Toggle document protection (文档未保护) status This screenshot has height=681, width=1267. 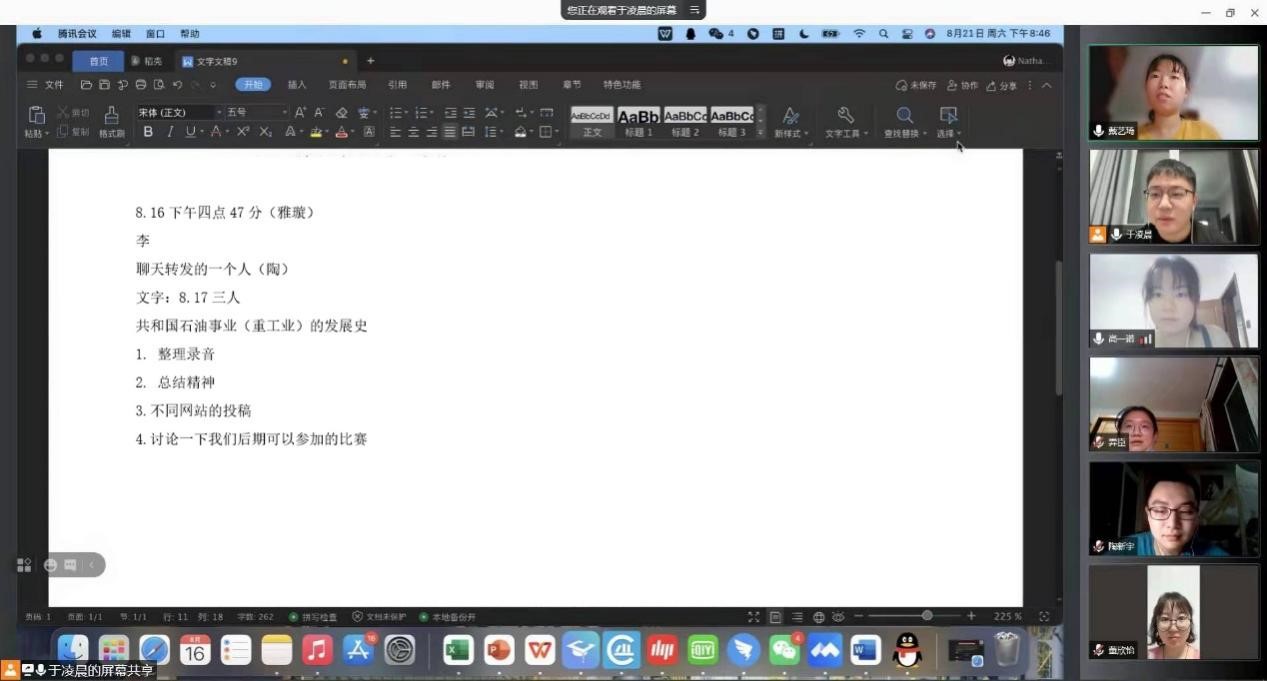coord(381,617)
